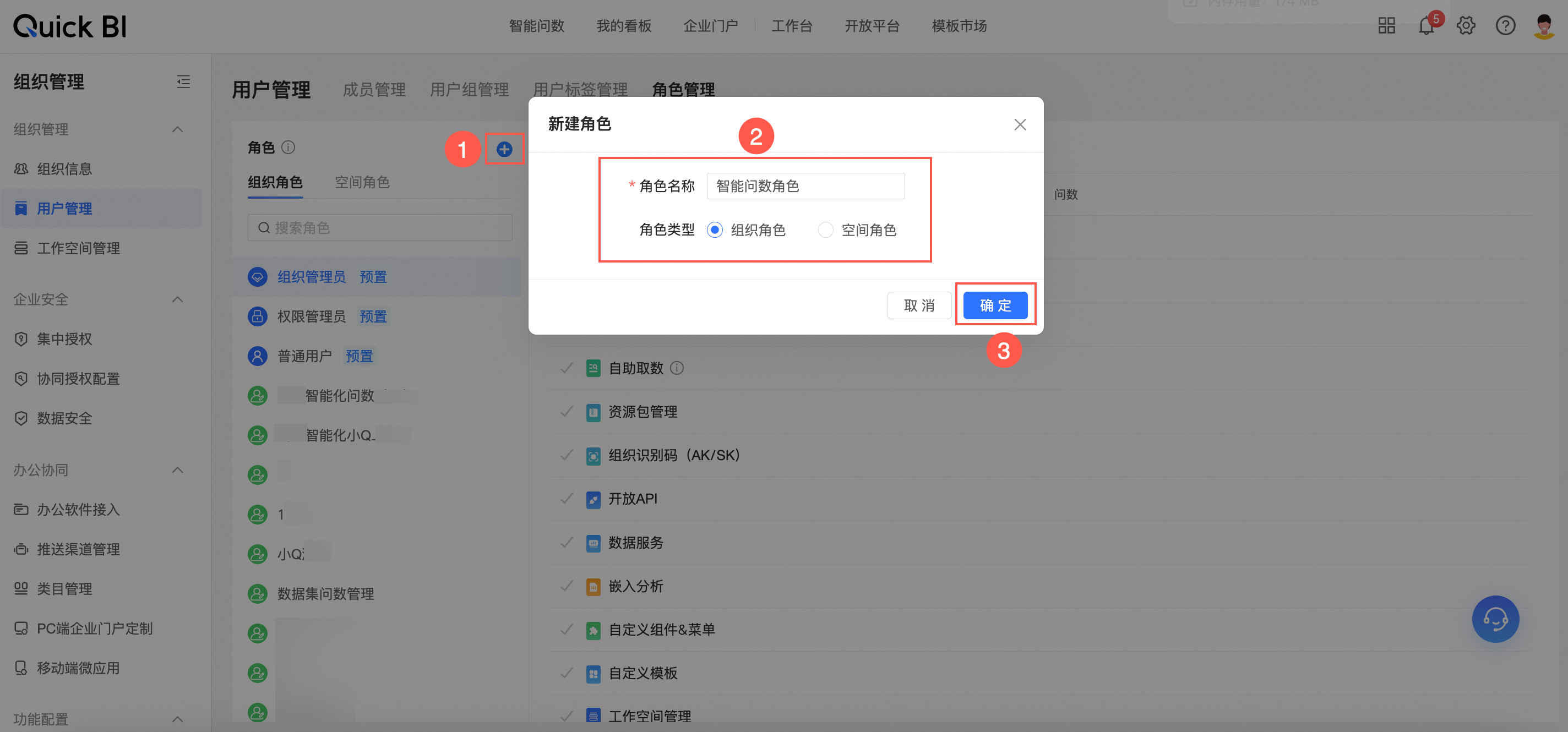1568x732 pixels.
Task: Toggle the checkmark for 资源包管理
Action: pyautogui.click(x=566, y=412)
